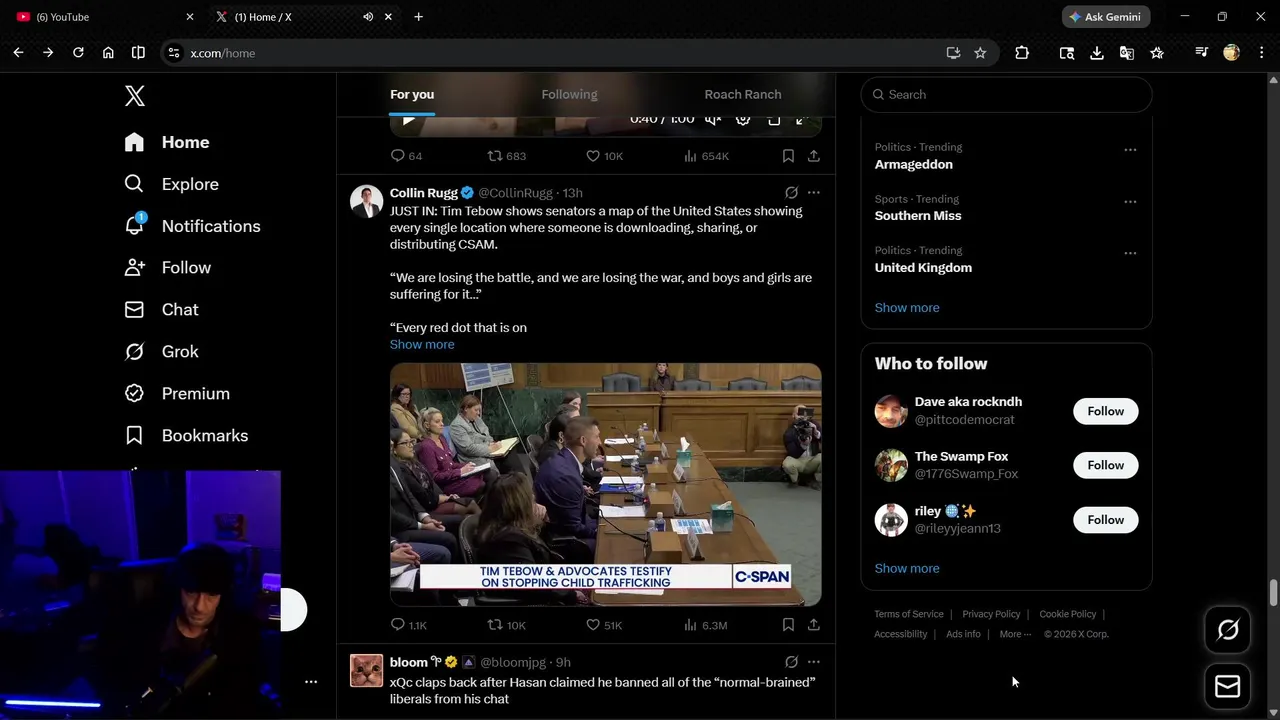The width and height of the screenshot is (1280, 720).
Task: Open Collin Rugg's profile avatar
Action: click(x=367, y=202)
